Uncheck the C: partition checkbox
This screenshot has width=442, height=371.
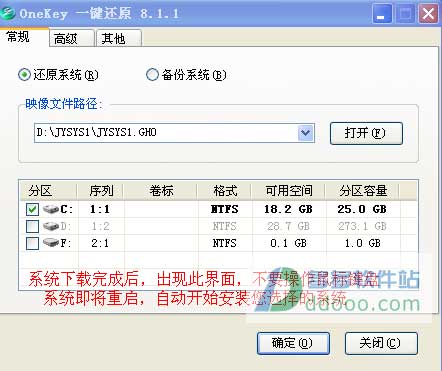(x=32, y=209)
